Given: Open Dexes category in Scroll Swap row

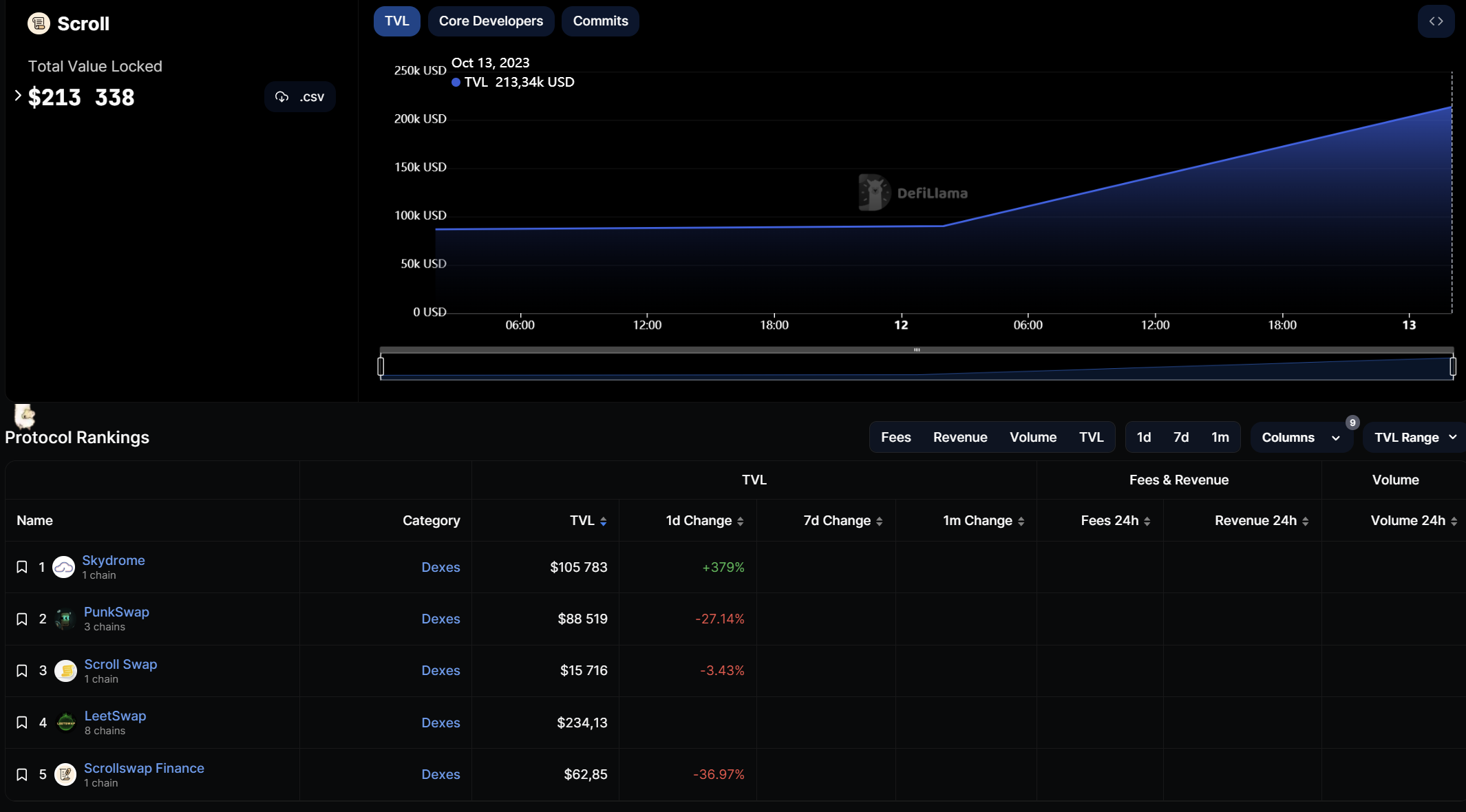Looking at the screenshot, I should pos(440,671).
